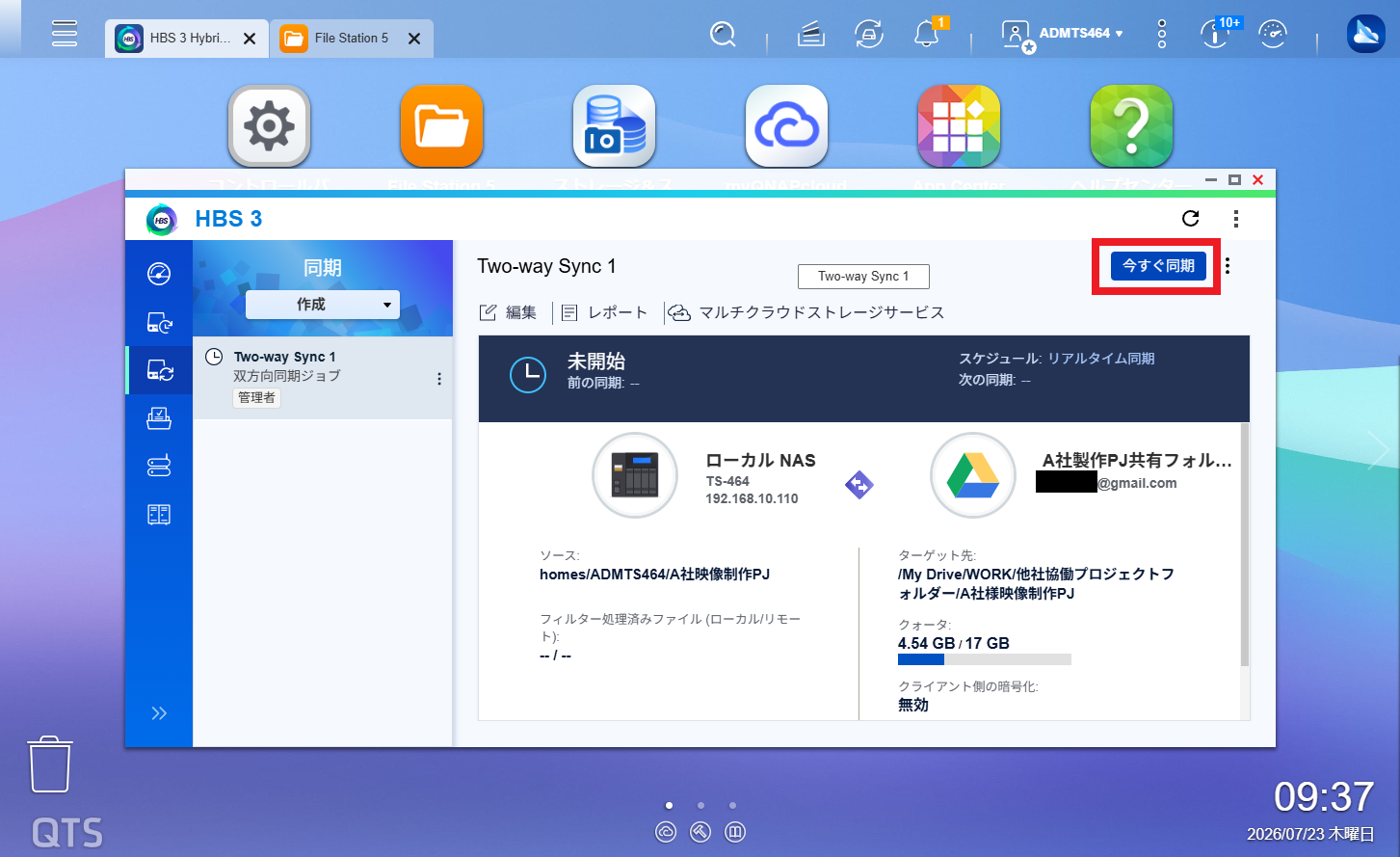
Task: Open the レポート report link
Action: tap(604, 312)
